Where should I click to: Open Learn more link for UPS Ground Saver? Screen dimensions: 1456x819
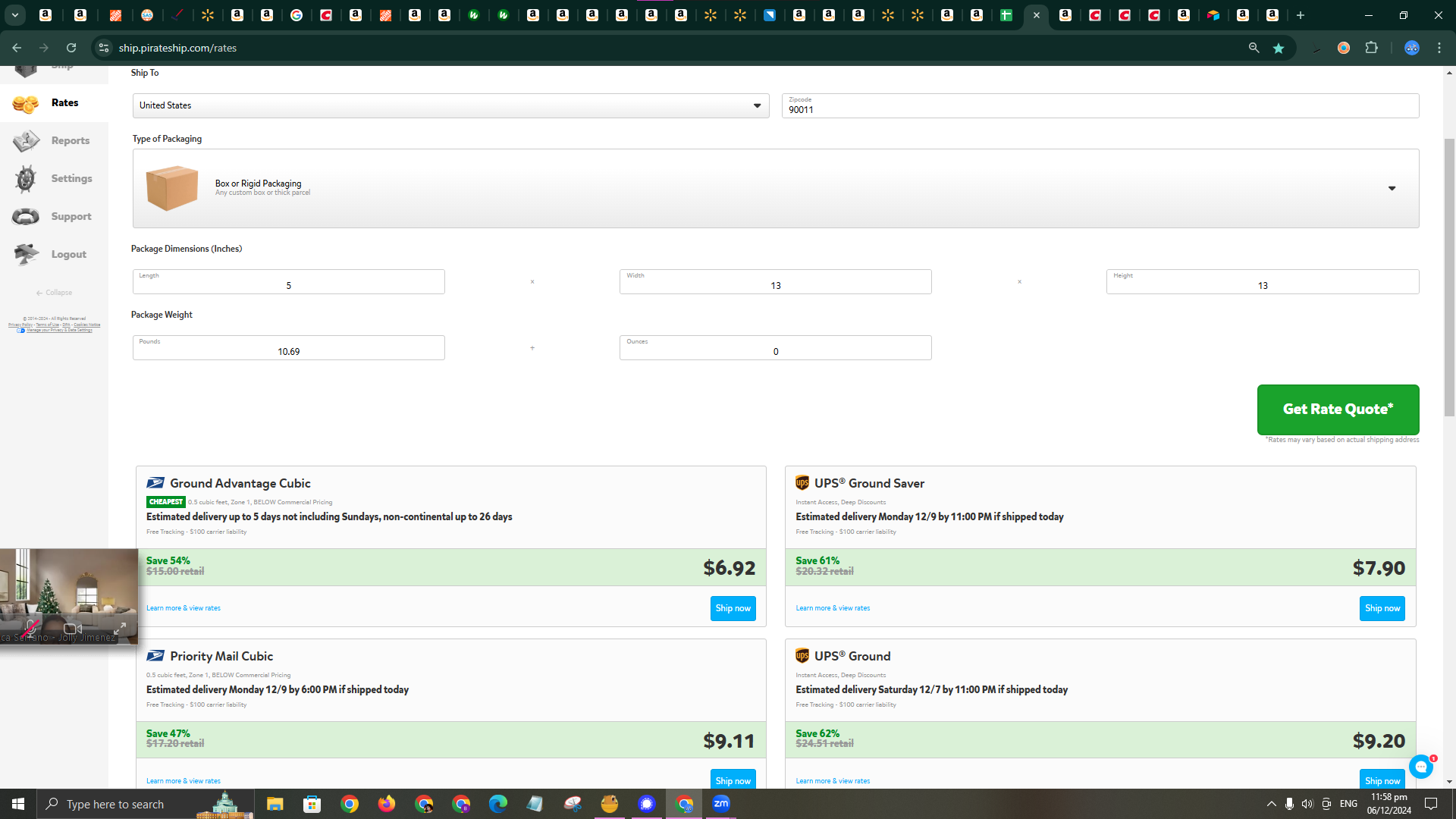833,608
